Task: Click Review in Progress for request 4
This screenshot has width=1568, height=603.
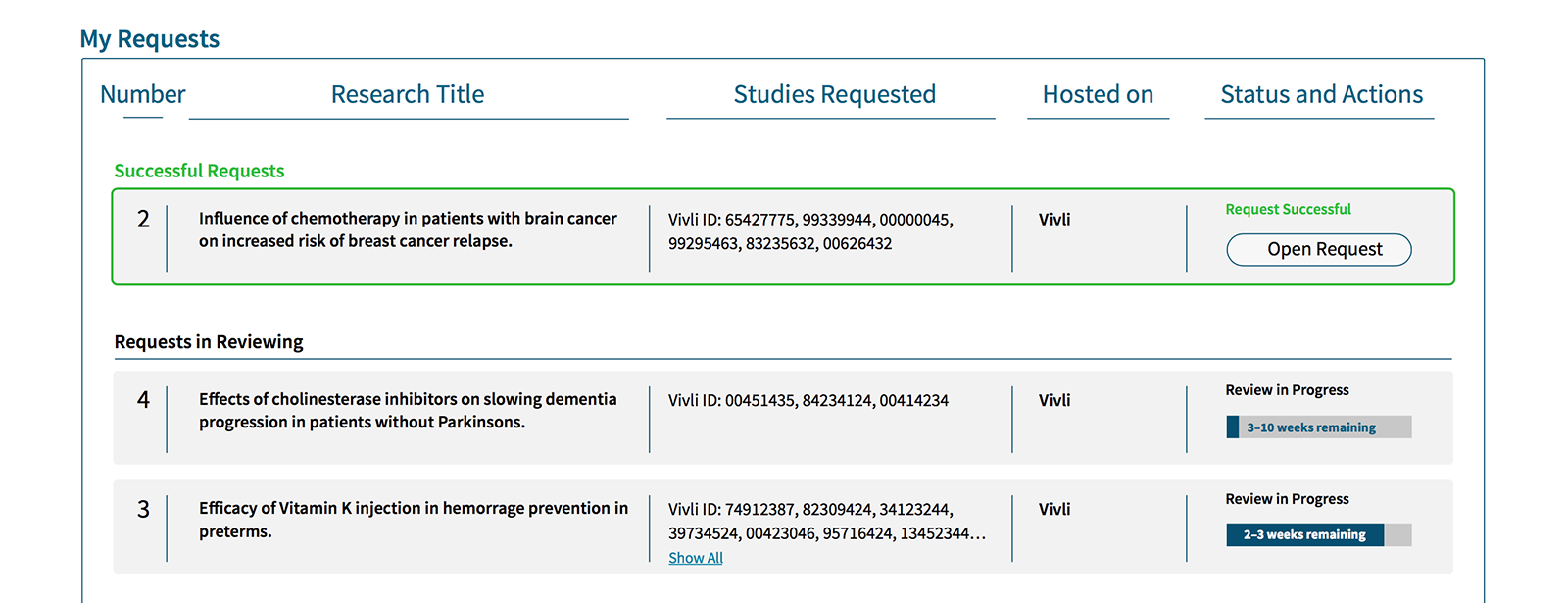Action: 1287,390
